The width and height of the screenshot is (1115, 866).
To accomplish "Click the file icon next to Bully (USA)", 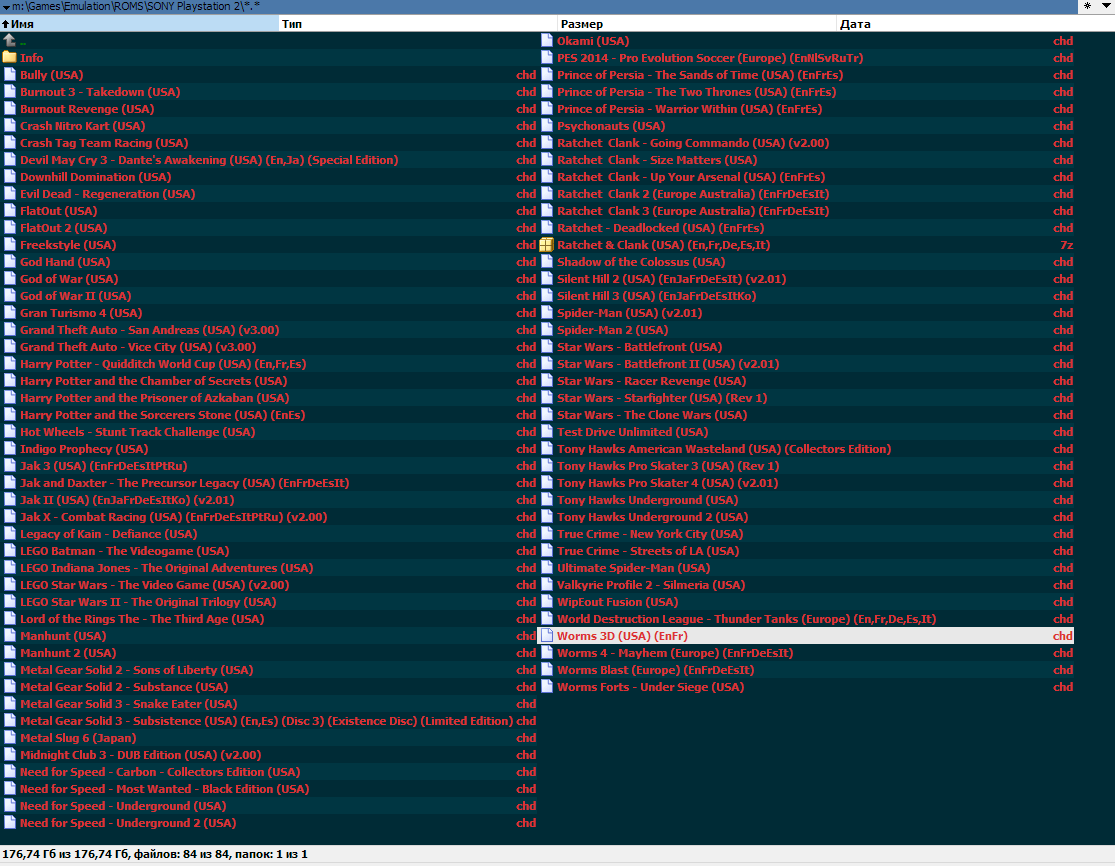I will pos(9,75).
